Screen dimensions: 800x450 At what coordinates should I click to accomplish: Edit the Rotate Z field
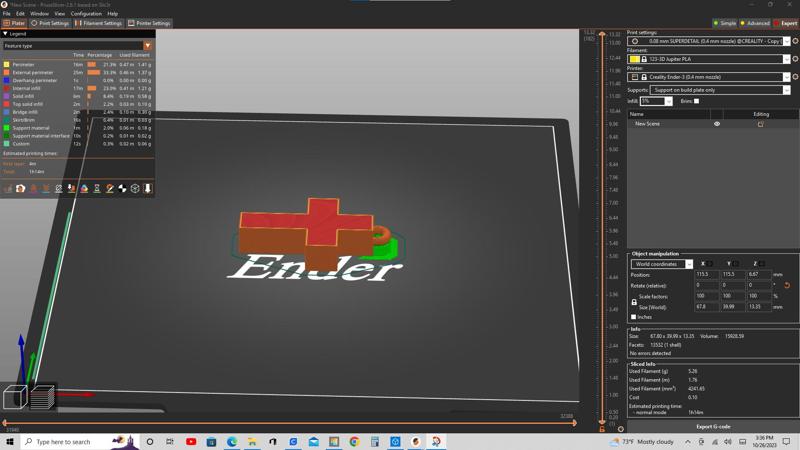(x=759, y=285)
